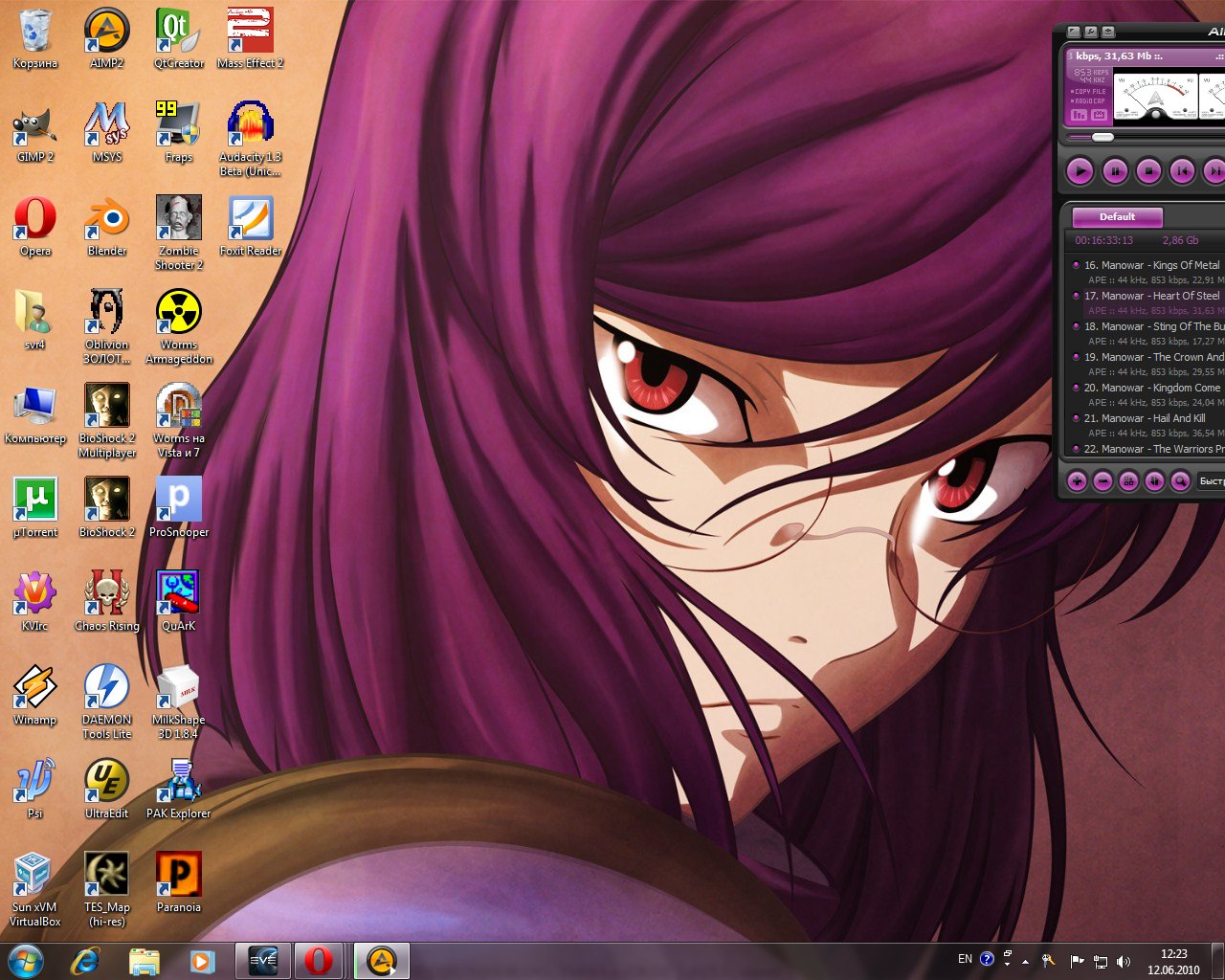Image resolution: width=1225 pixels, height=980 pixels.
Task: Select Zombie Shooter 2 icon
Action: tap(179, 233)
